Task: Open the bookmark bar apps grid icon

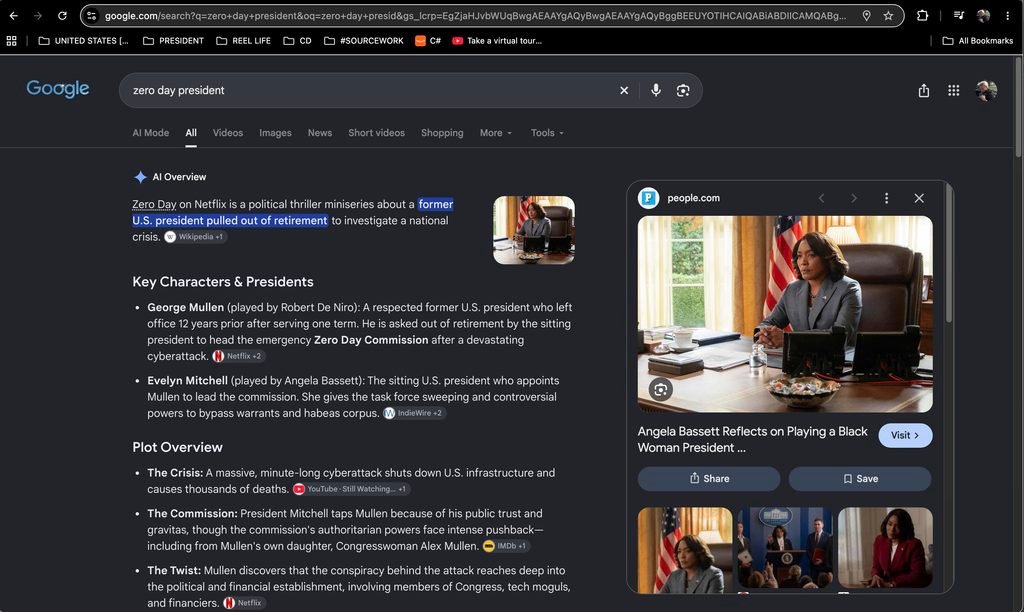Action: [x=11, y=40]
